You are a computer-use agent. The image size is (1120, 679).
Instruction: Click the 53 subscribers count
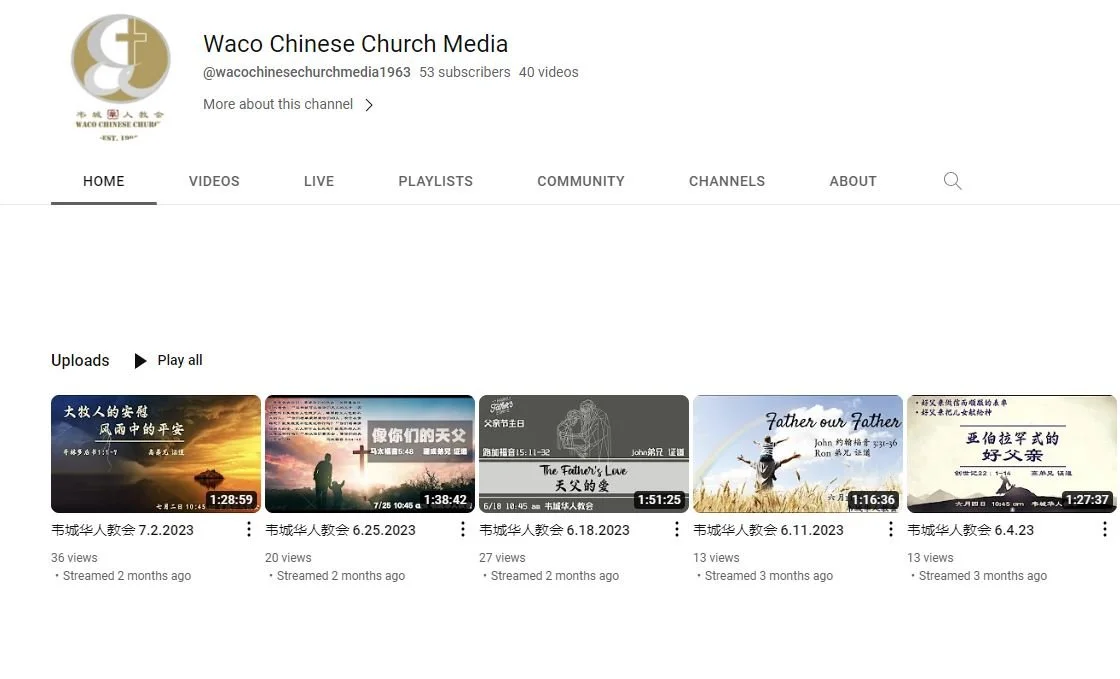[x=465, y=72]
